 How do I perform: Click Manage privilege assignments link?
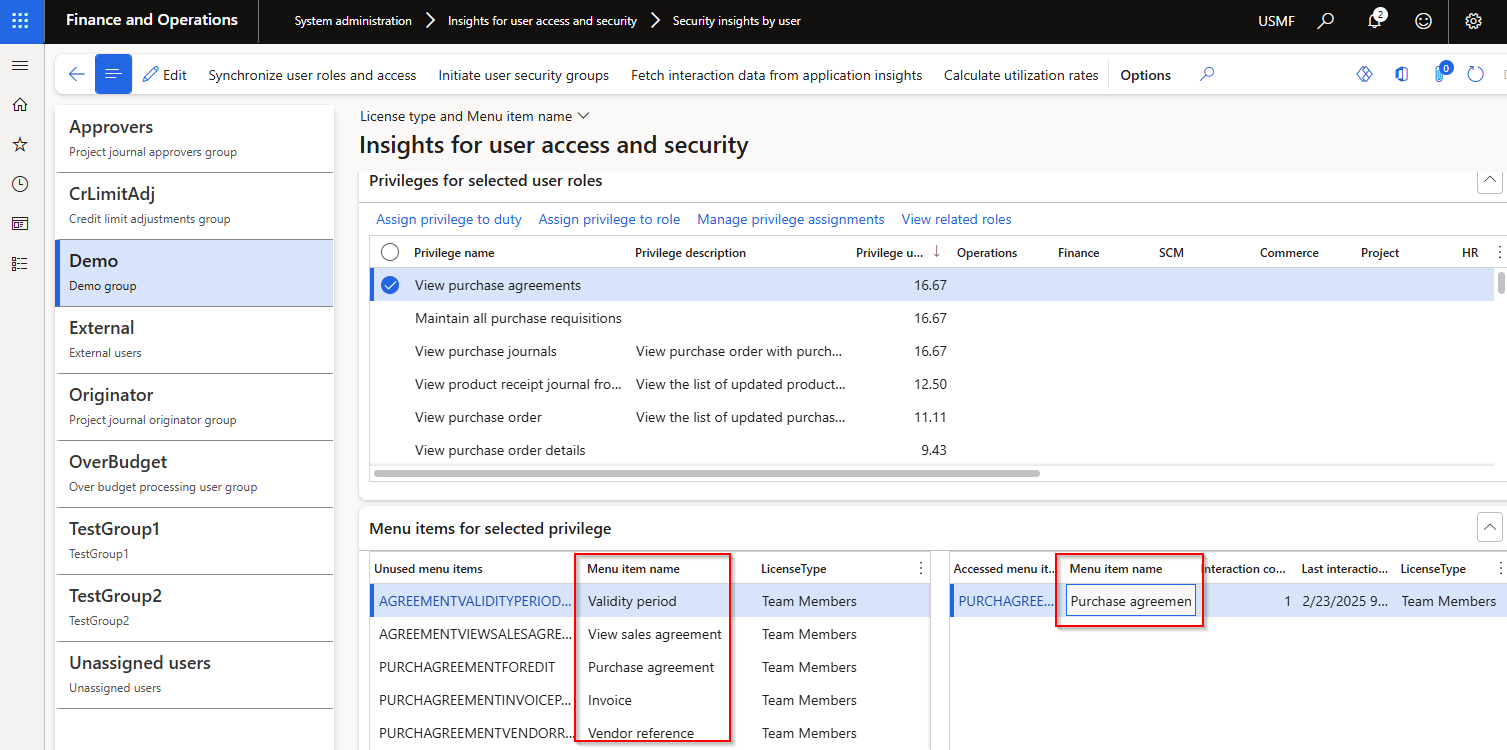click(x=790, y=220)
